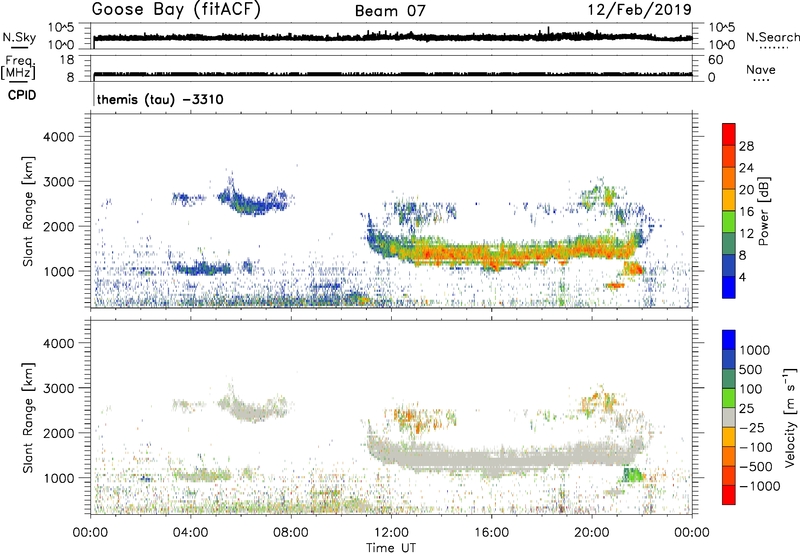This screenshot has width=800, height=554.
Task: Click the 'Power [dB]' colorbar label
Action: pyautogui.click(x=763, y=211)
